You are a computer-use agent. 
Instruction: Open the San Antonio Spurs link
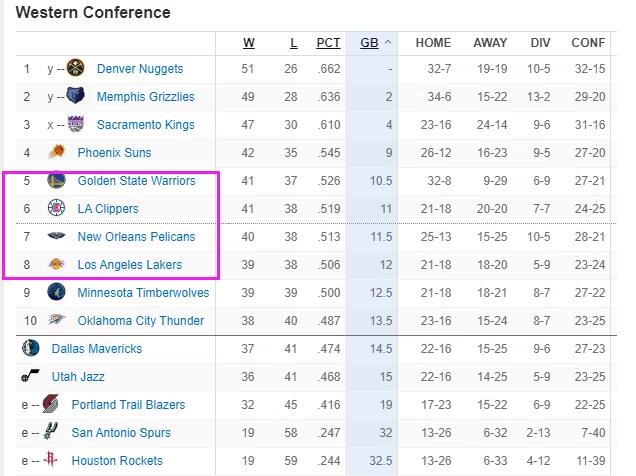120,433
